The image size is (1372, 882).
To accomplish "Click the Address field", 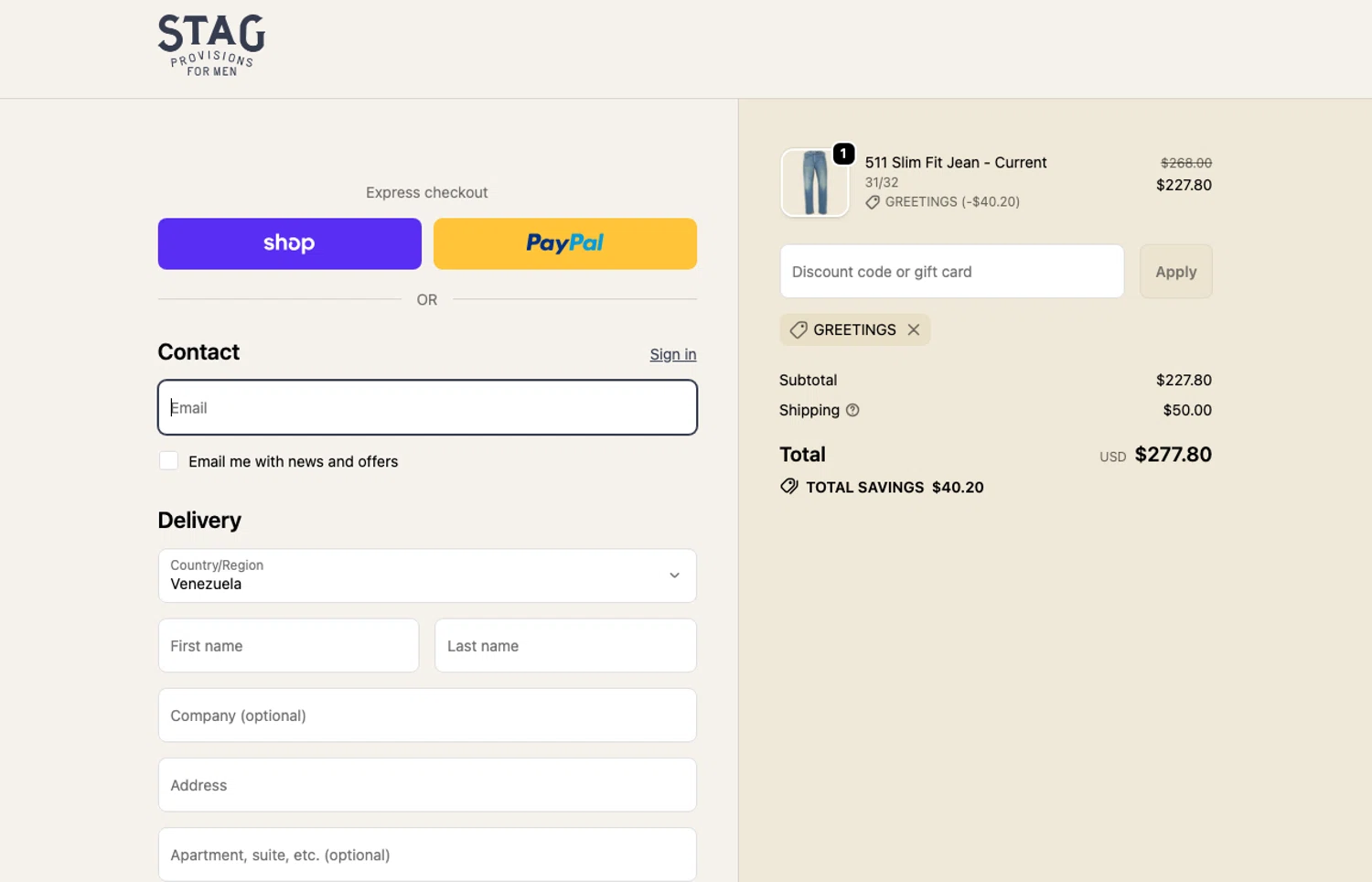I will point(427,785).
